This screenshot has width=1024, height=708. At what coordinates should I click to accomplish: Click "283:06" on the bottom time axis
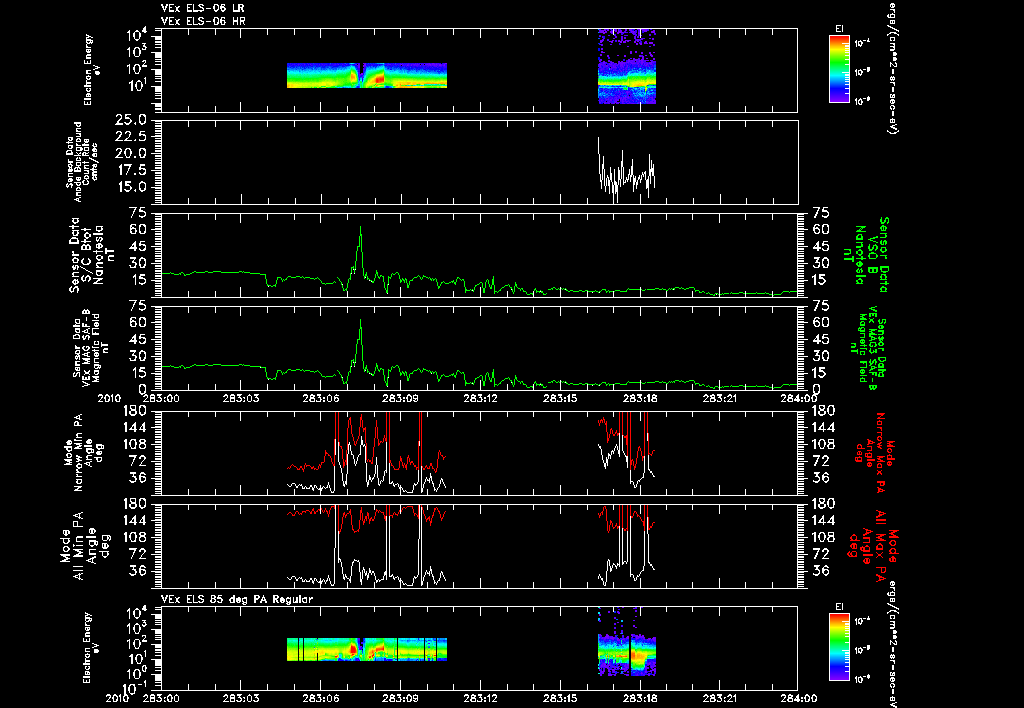321,698
